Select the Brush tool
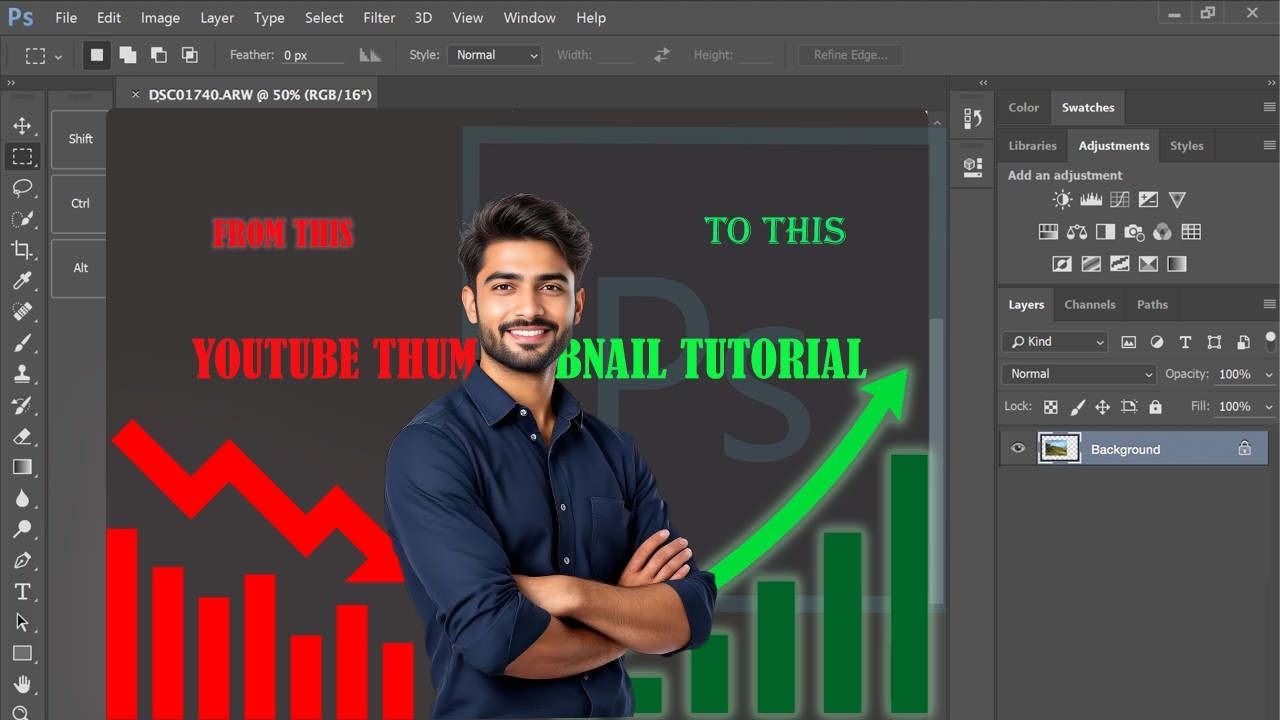1280x720 pixels. coord(22,343)
